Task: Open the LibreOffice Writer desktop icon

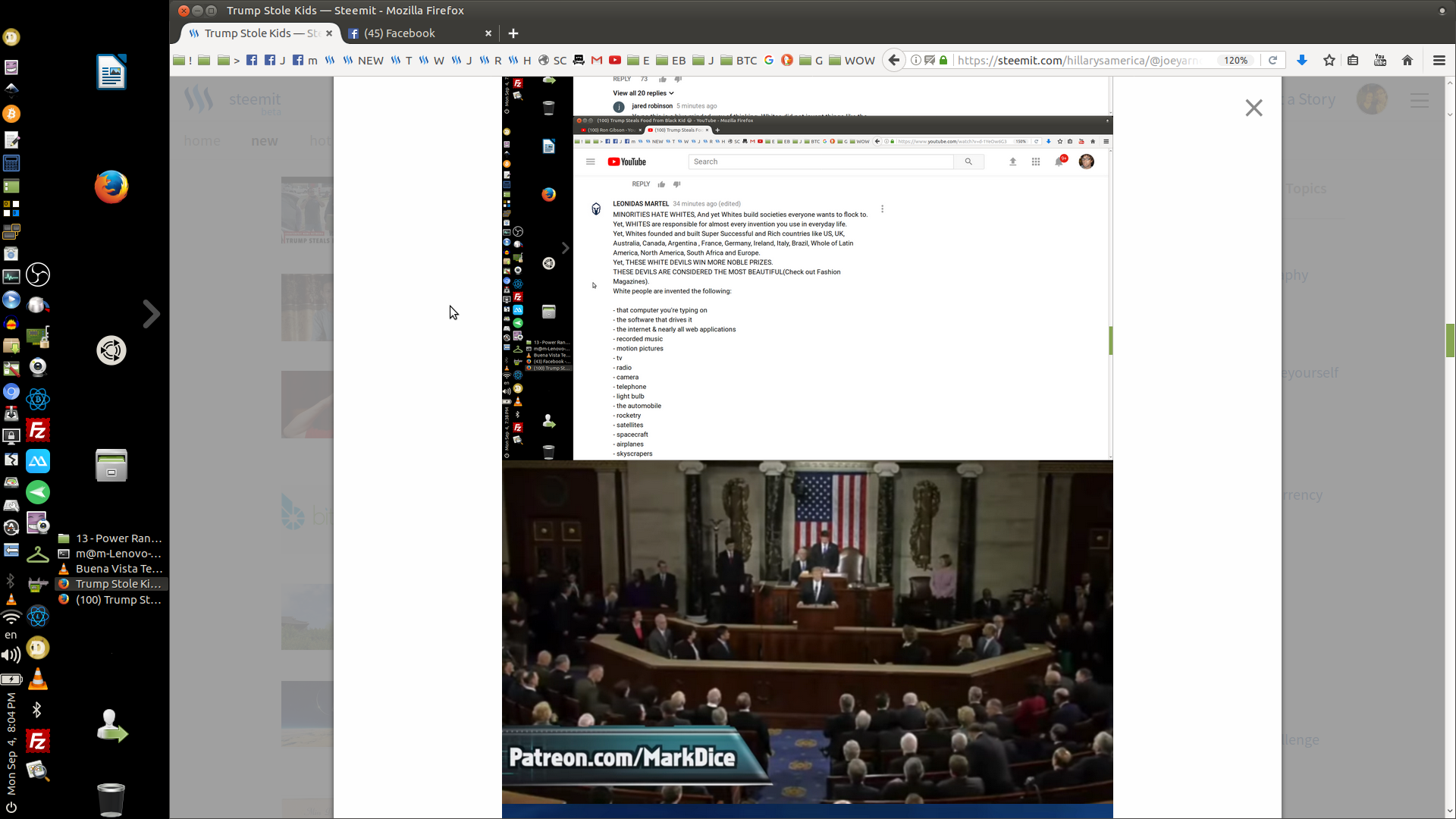Action: click(x=111, y=72)
